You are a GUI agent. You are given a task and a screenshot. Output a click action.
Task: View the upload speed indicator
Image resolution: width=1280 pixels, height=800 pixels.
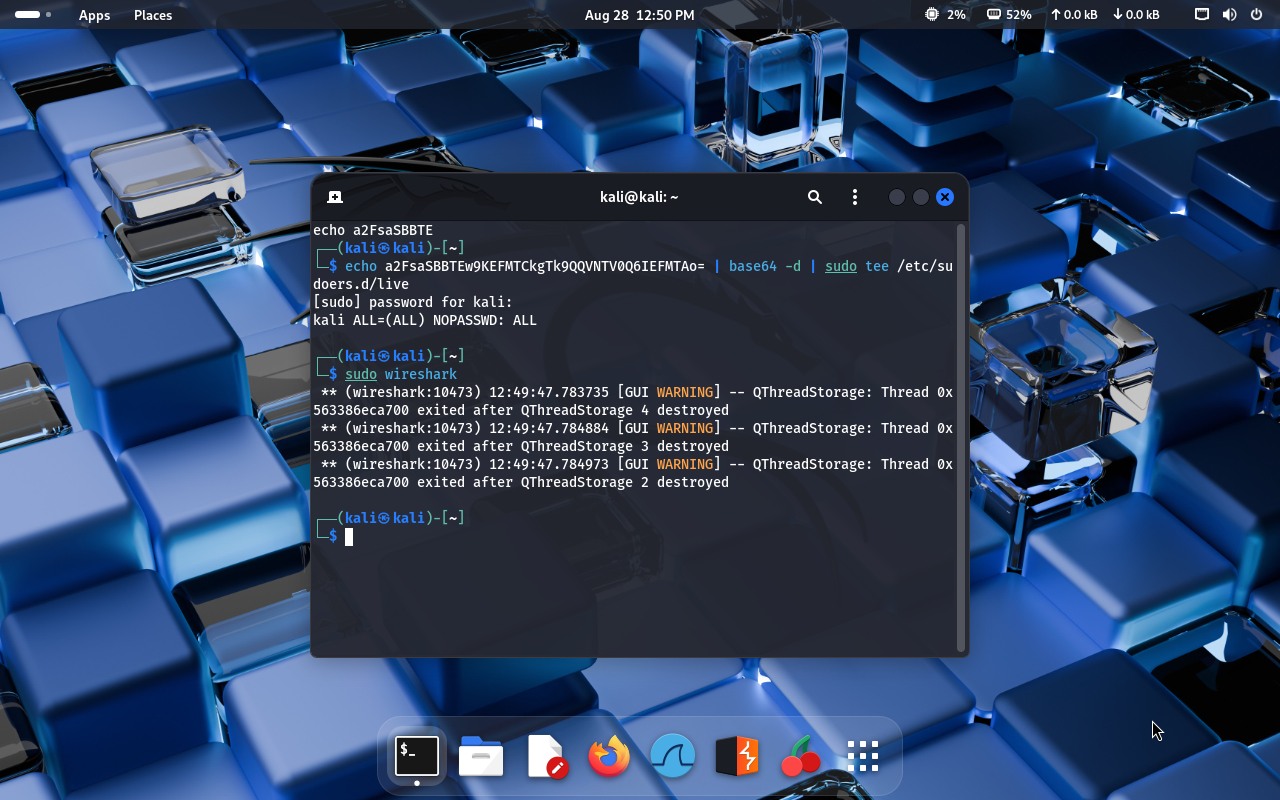pos(1074,15)
